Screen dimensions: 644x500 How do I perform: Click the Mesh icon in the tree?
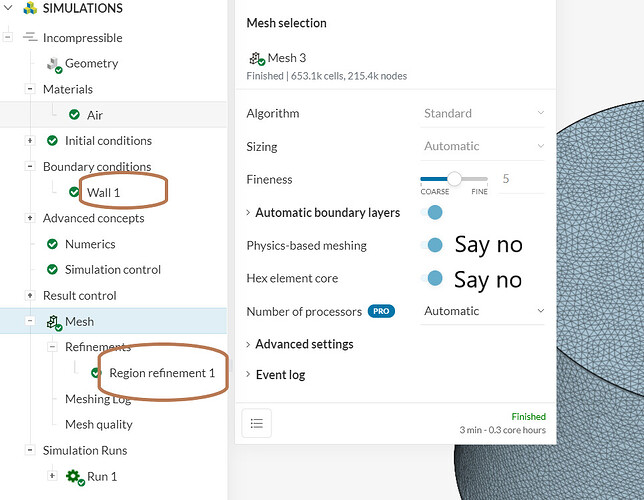pyautogui.click(x=54, y=322)
